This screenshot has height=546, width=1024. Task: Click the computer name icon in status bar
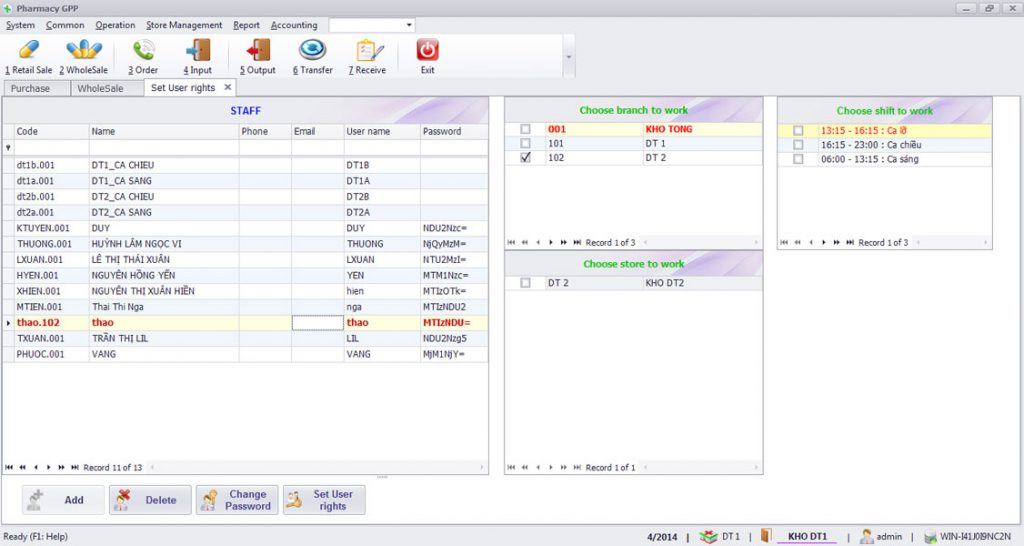(x=930, y=537)
